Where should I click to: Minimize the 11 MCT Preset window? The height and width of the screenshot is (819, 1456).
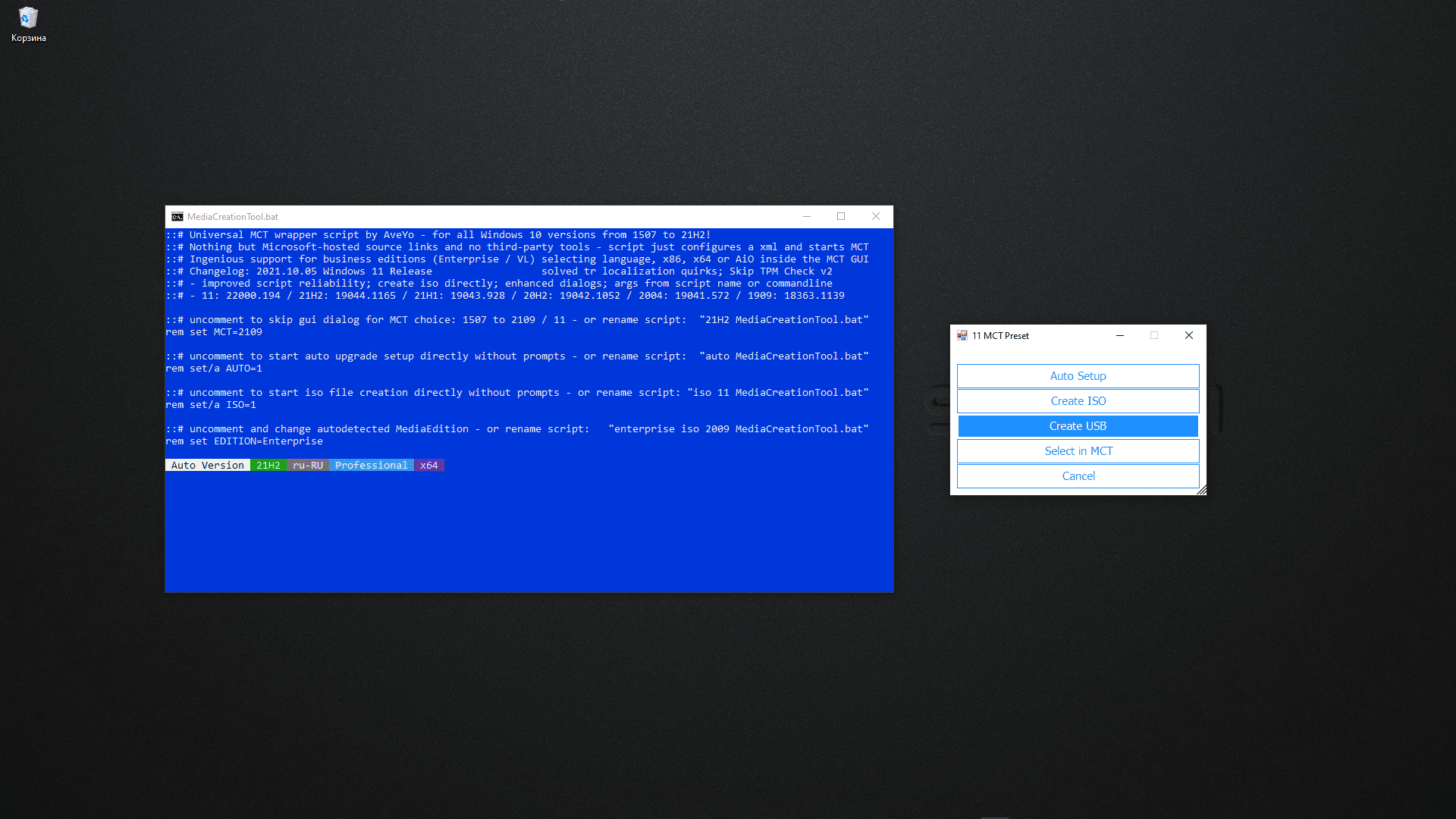(1119, 335)
